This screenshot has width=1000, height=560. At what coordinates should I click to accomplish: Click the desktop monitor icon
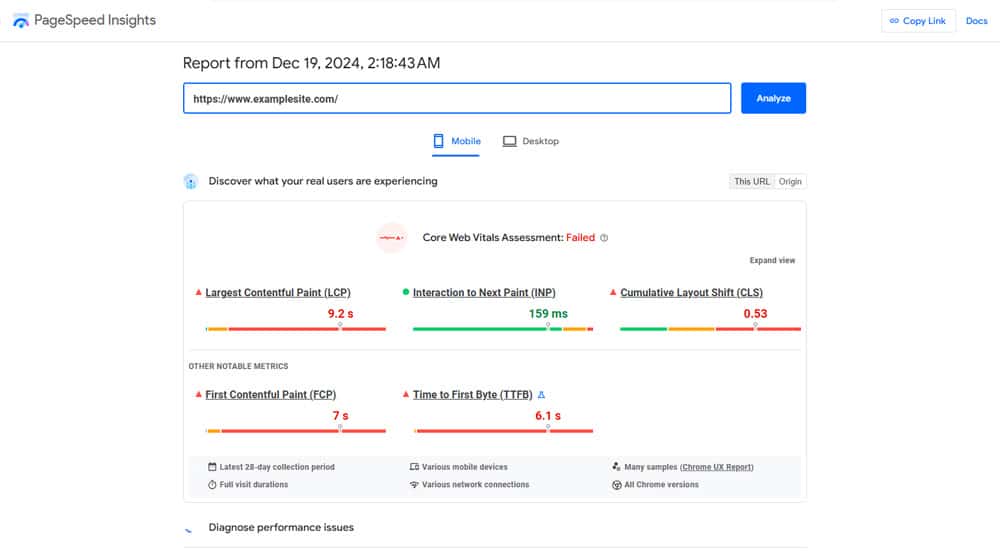[x=509, y=141]
